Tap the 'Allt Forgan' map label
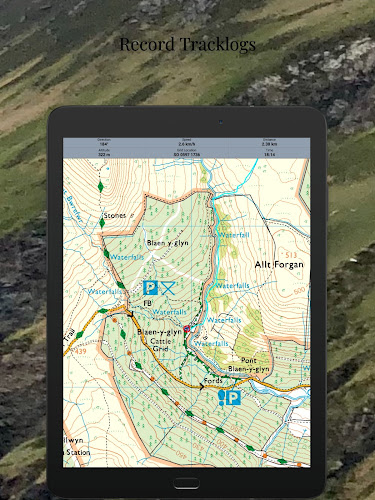 (279, 265)
